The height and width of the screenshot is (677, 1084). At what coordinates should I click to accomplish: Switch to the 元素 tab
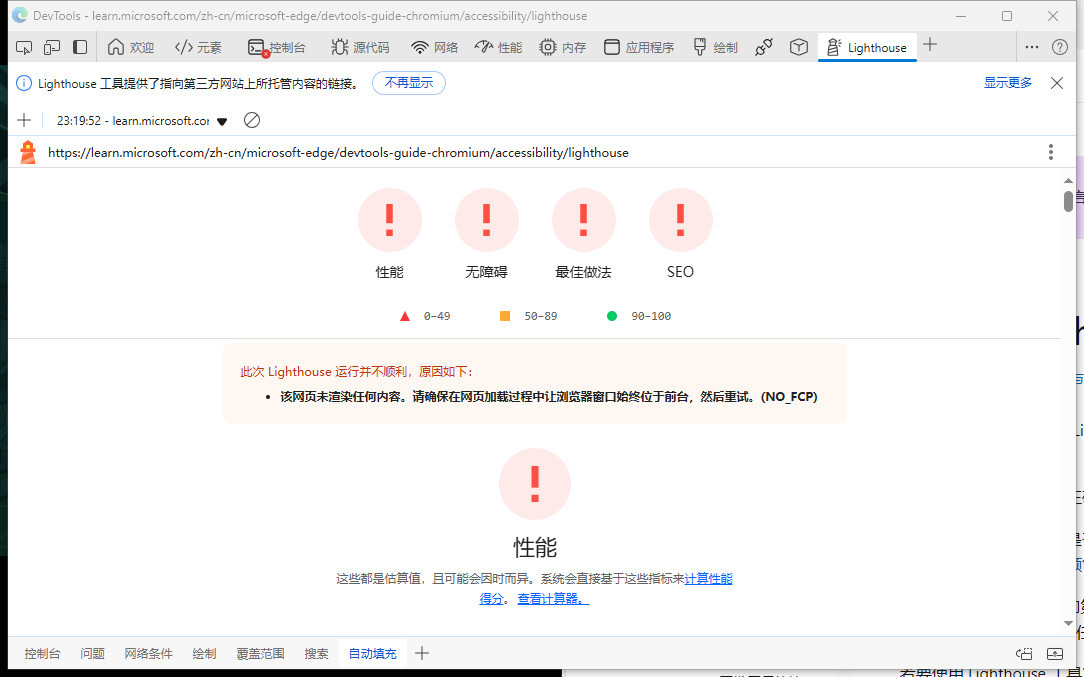[198, 47]
